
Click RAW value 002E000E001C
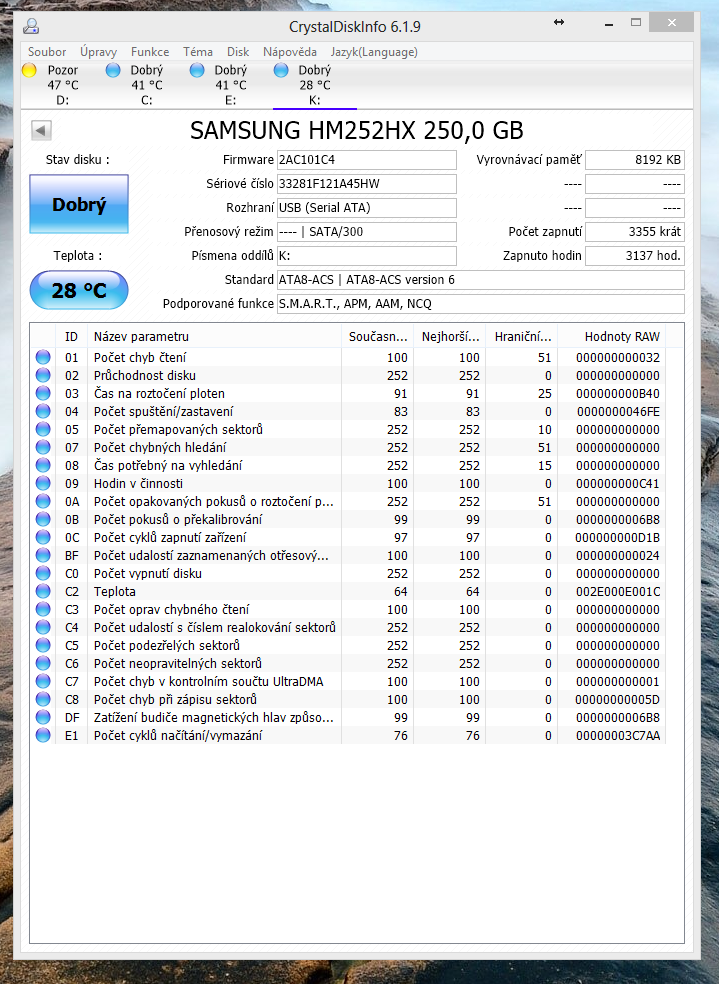(618, 592)
